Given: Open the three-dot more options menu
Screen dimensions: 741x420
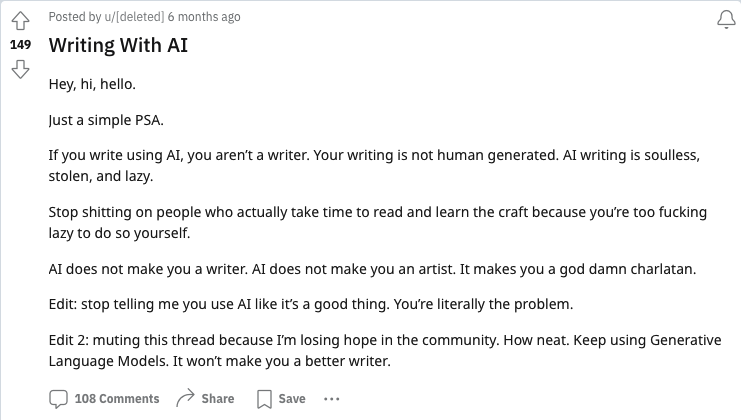Looking at the screenshot, I should coord(332,398).
